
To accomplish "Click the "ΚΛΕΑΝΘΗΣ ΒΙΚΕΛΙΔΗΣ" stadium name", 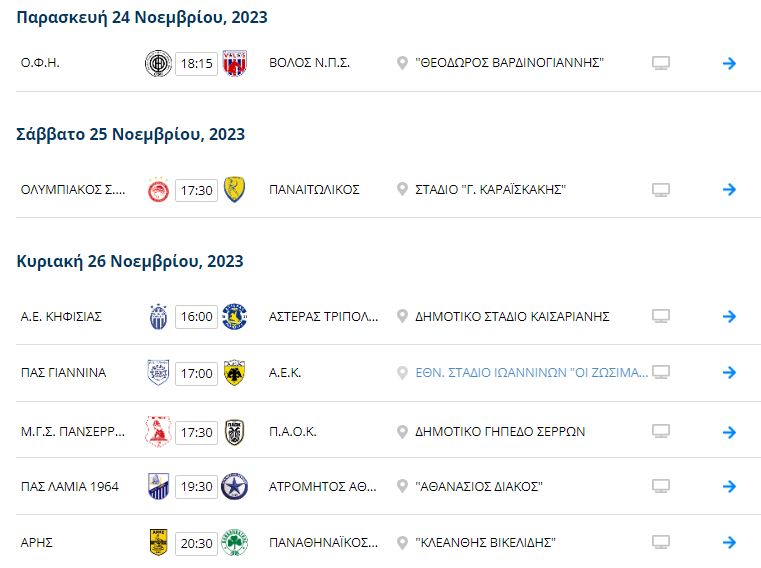I will pyautogui.click(x=485, y=542).
